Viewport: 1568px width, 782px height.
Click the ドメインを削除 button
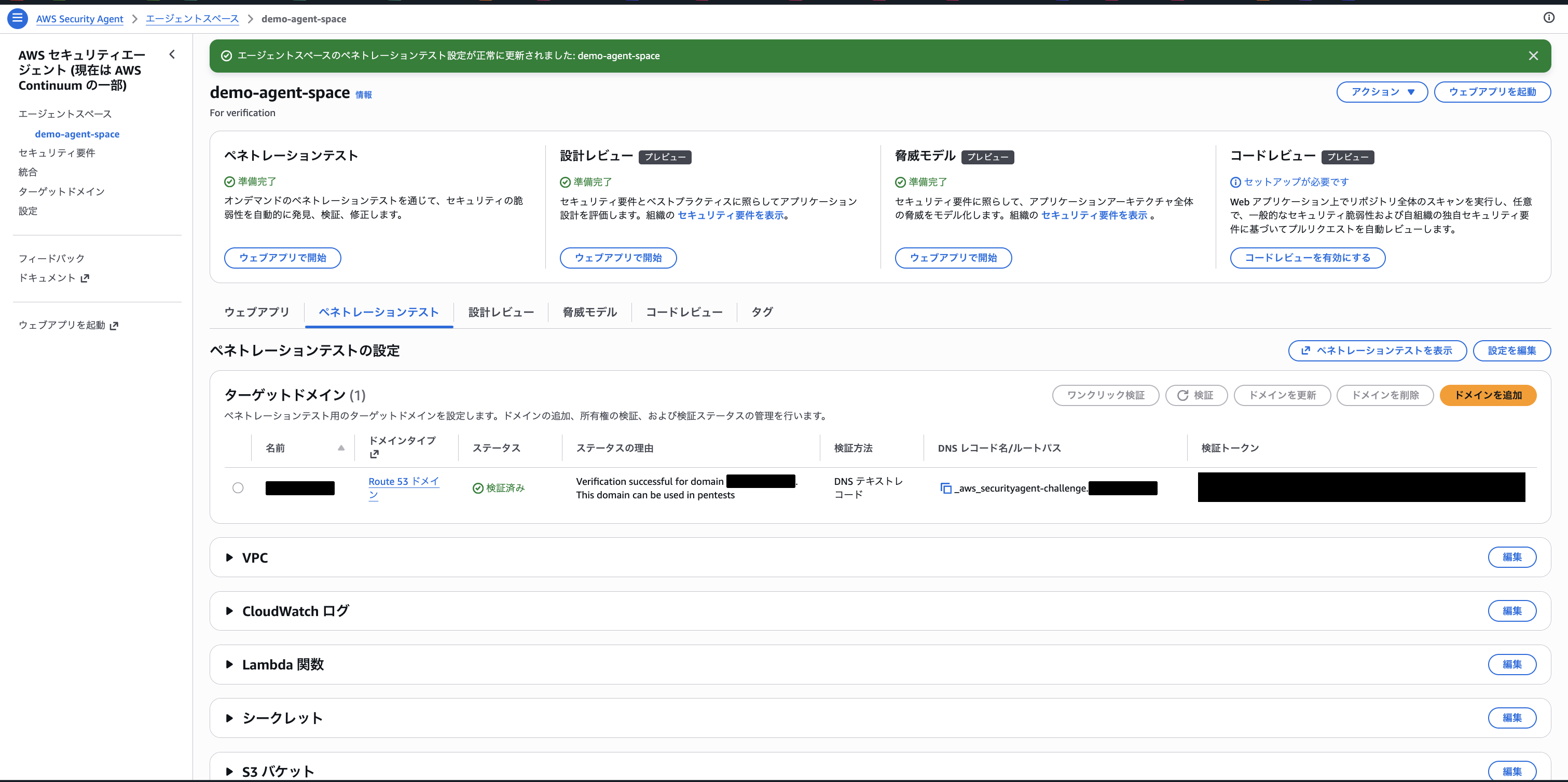[x=1385, y=396]
